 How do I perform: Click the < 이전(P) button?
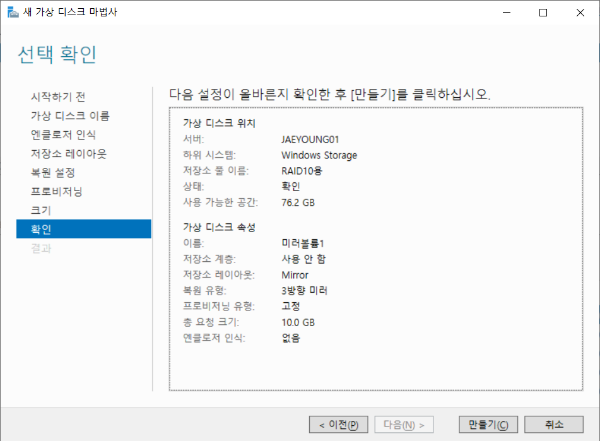338,425
